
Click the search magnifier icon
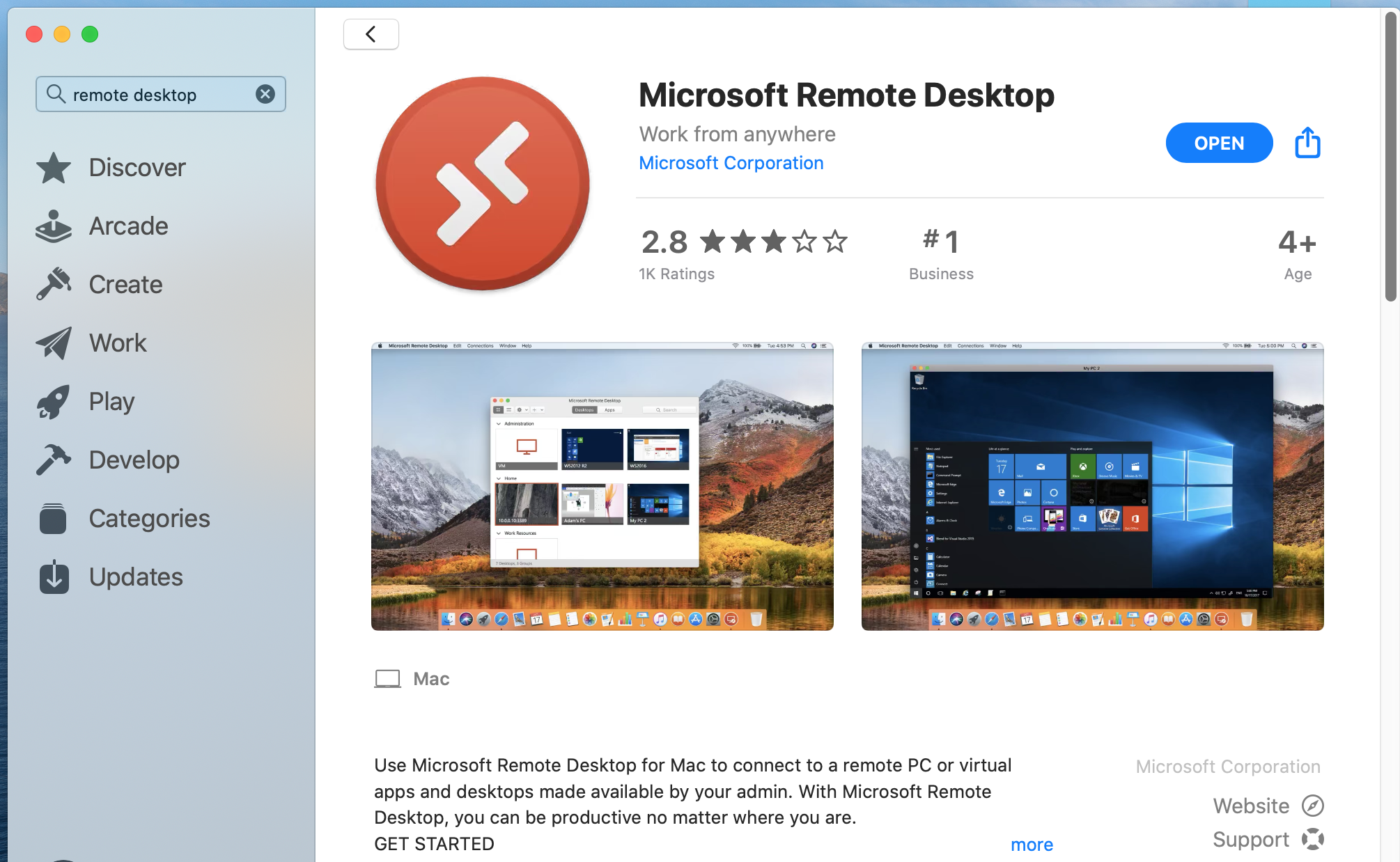[x=56, y=93]
